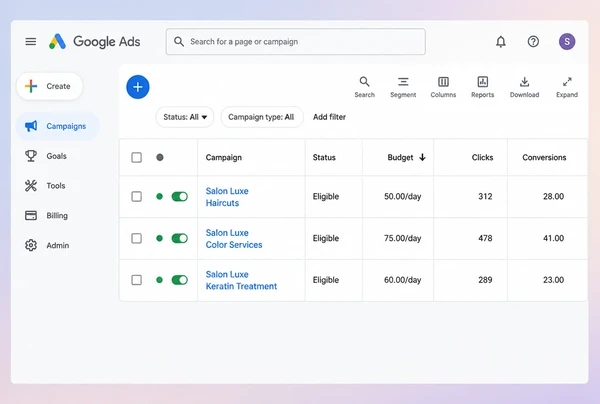Open the Salon Luxe Keratin Treatment link

(241, 280)
